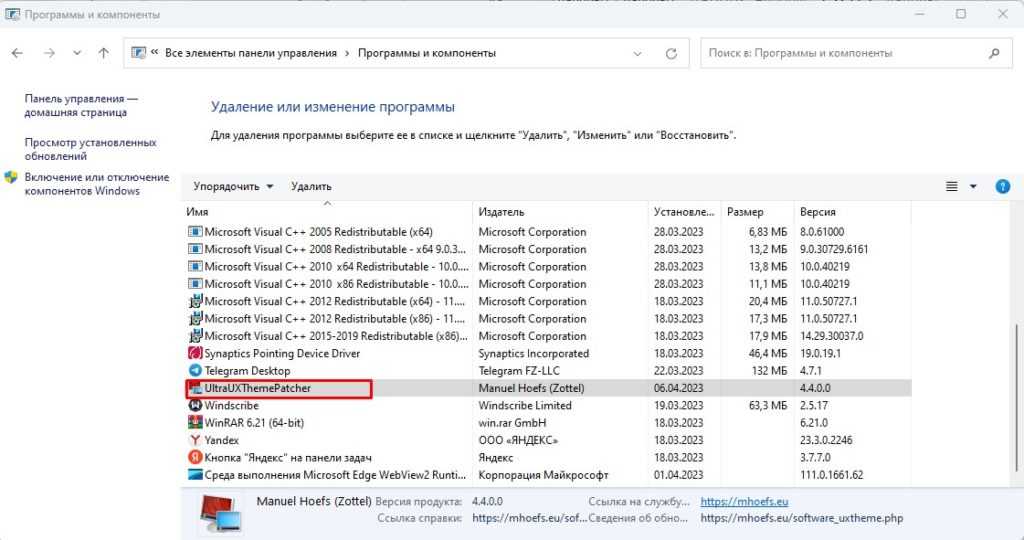Open the Просмотр установленных обновлений link
Screen dimensions: 1024x540
pyautogui.click(x=90, y=149)
